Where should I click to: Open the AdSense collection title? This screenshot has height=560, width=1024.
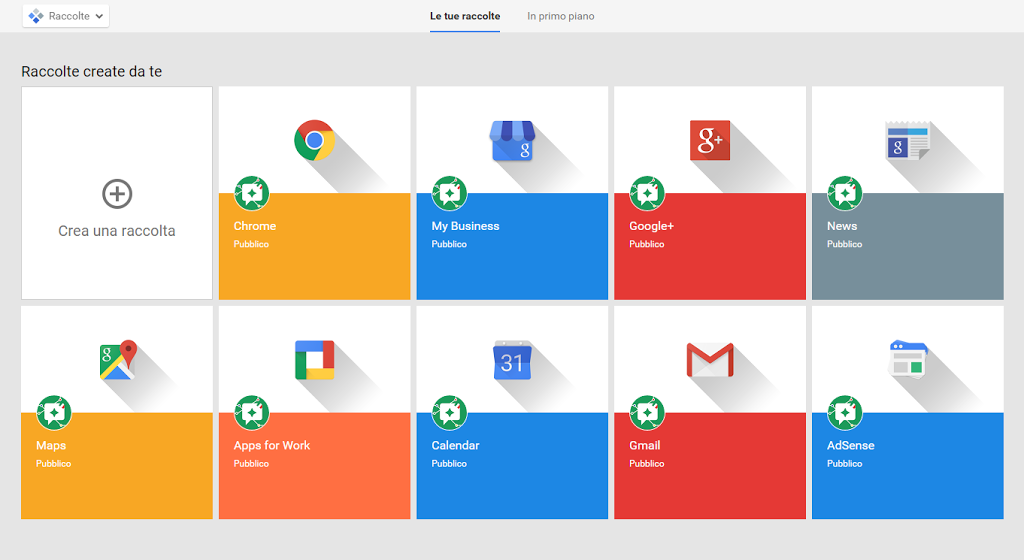850,445
